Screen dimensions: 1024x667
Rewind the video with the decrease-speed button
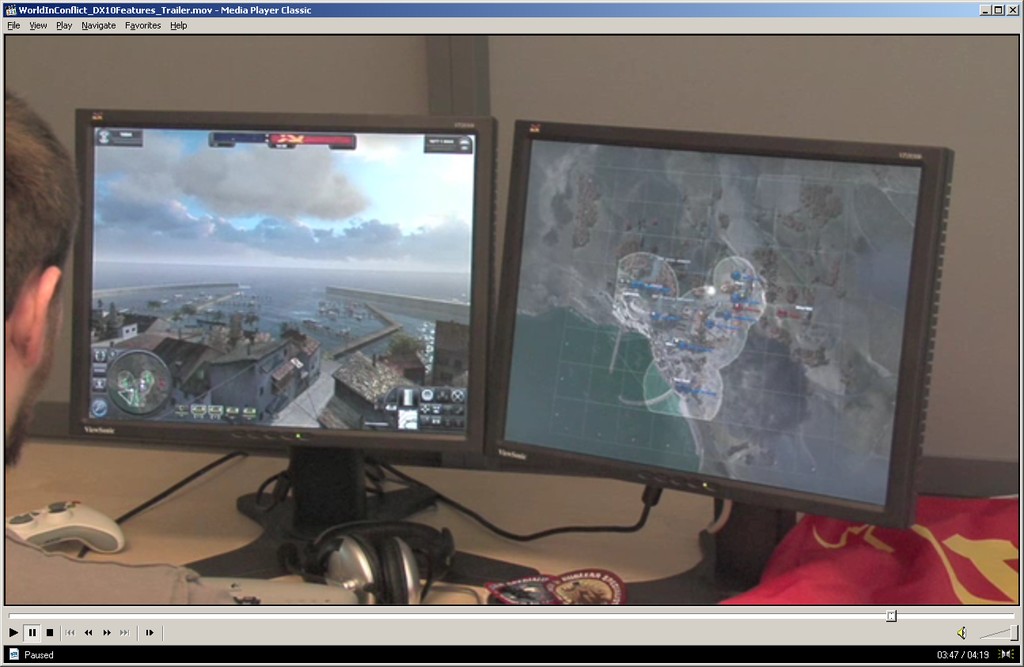(88, 632)
